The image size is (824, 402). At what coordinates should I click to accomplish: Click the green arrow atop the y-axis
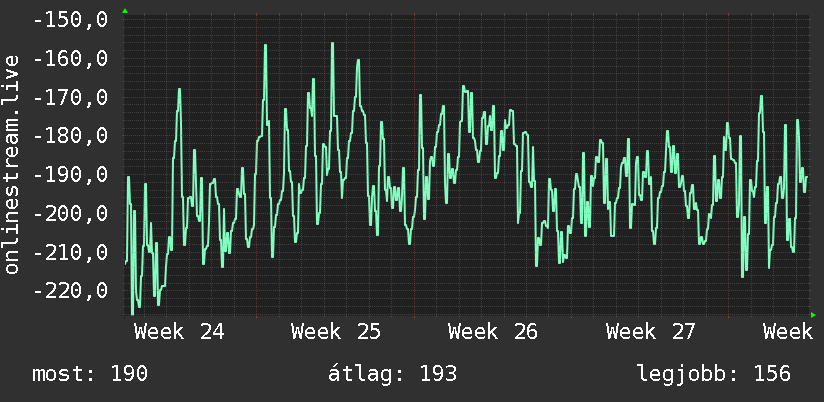pyautogui.click(x=125, y=11)
